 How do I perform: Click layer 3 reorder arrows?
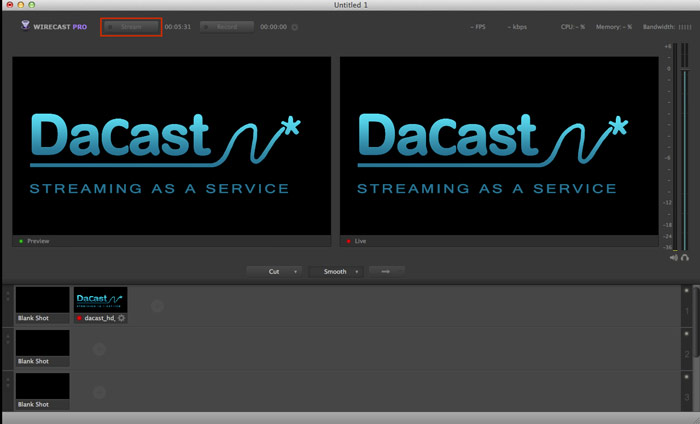[x=8, y=382]
